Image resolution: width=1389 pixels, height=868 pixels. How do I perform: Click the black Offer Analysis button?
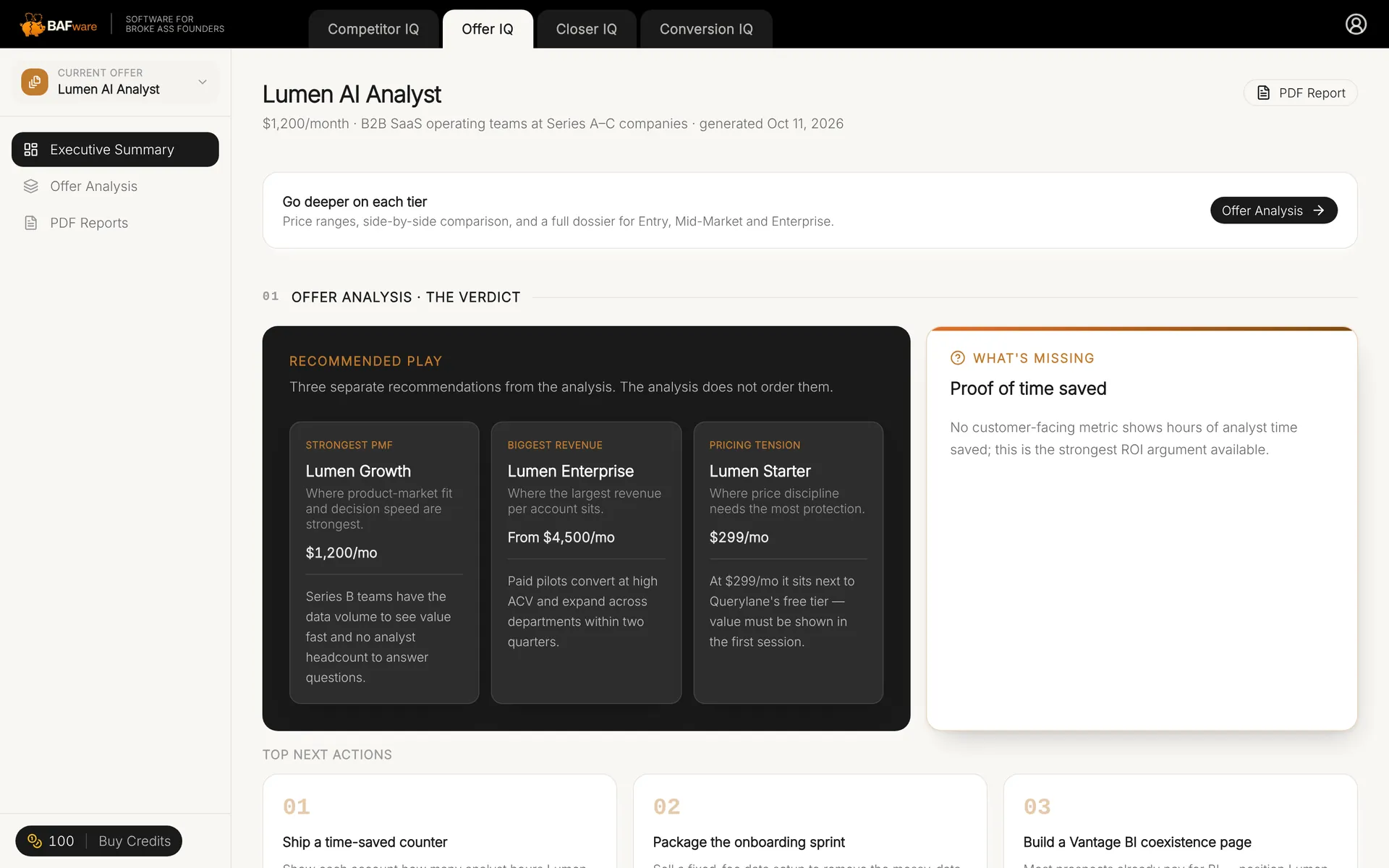coord(1273,210)
